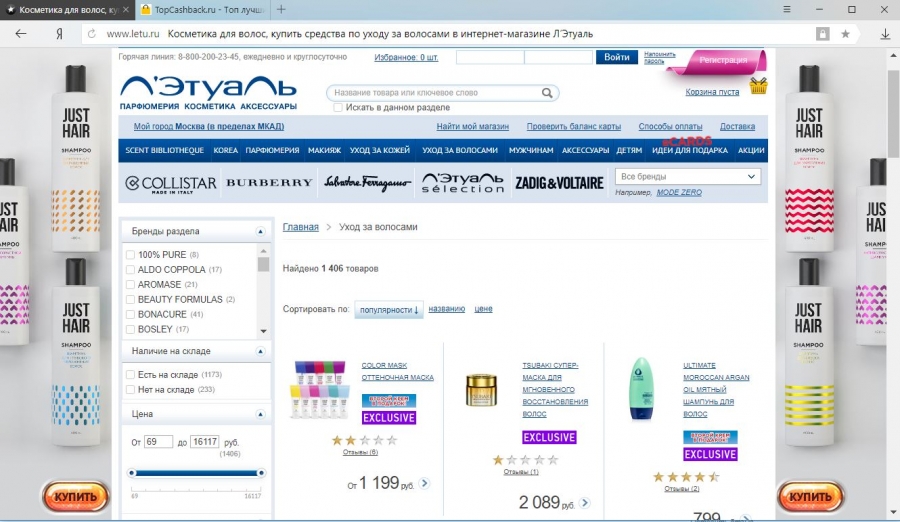Open the Найти мой магазин link
This screenshot has height=522, width=900.
tap(472, 126)
